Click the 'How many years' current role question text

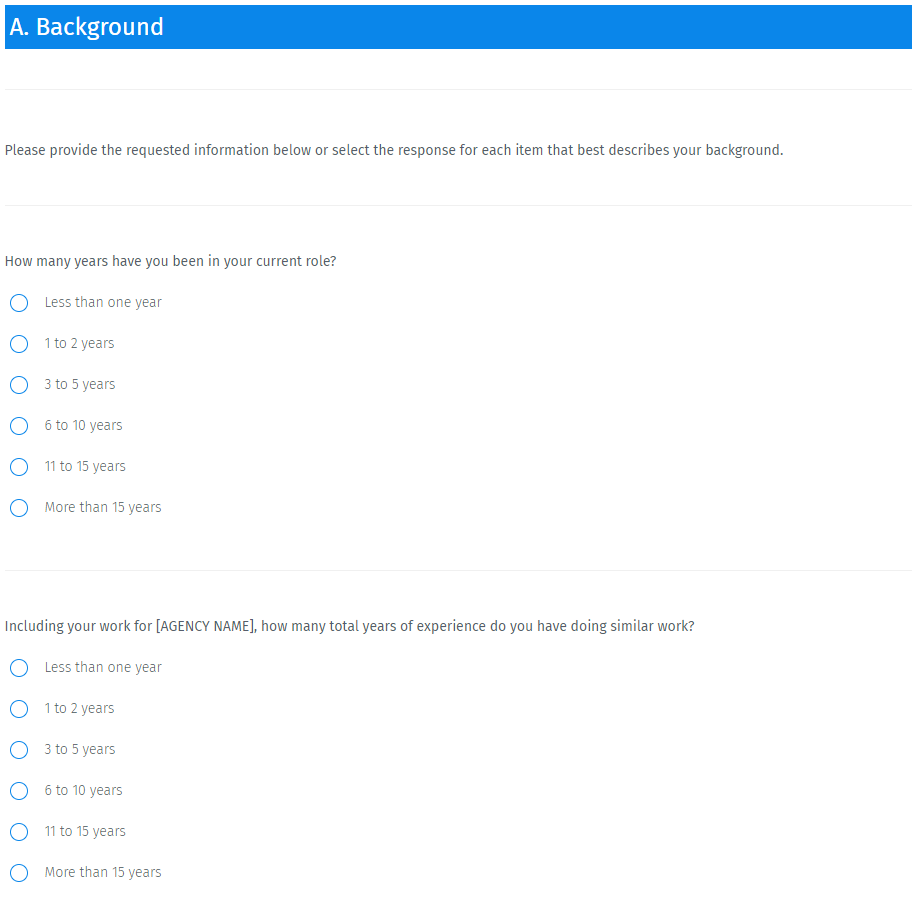point(170,261)
